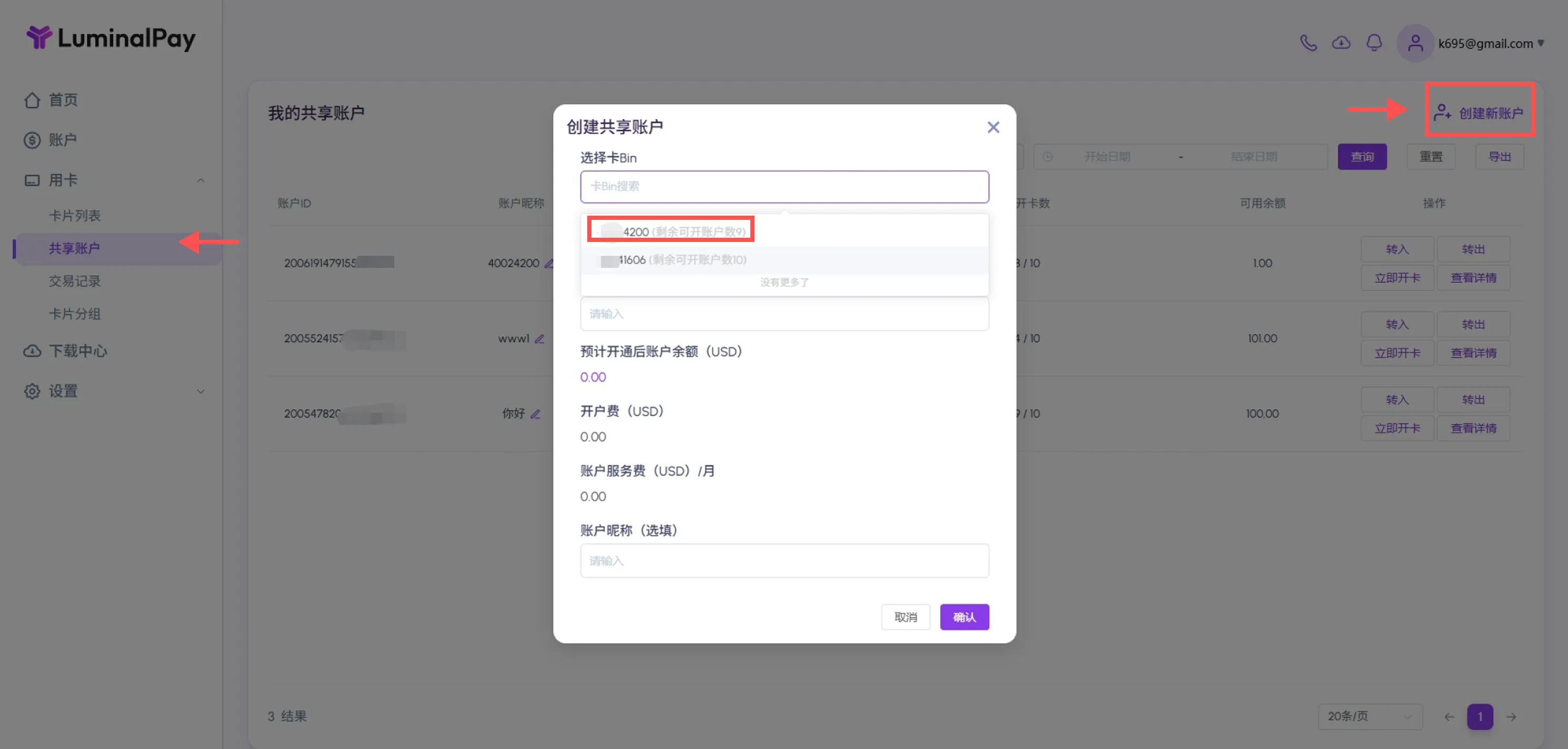Image resolution: width=1568 pixels, height=749 pixels.
Task: Open the notifications bell
Action: tap(1374, 43)
